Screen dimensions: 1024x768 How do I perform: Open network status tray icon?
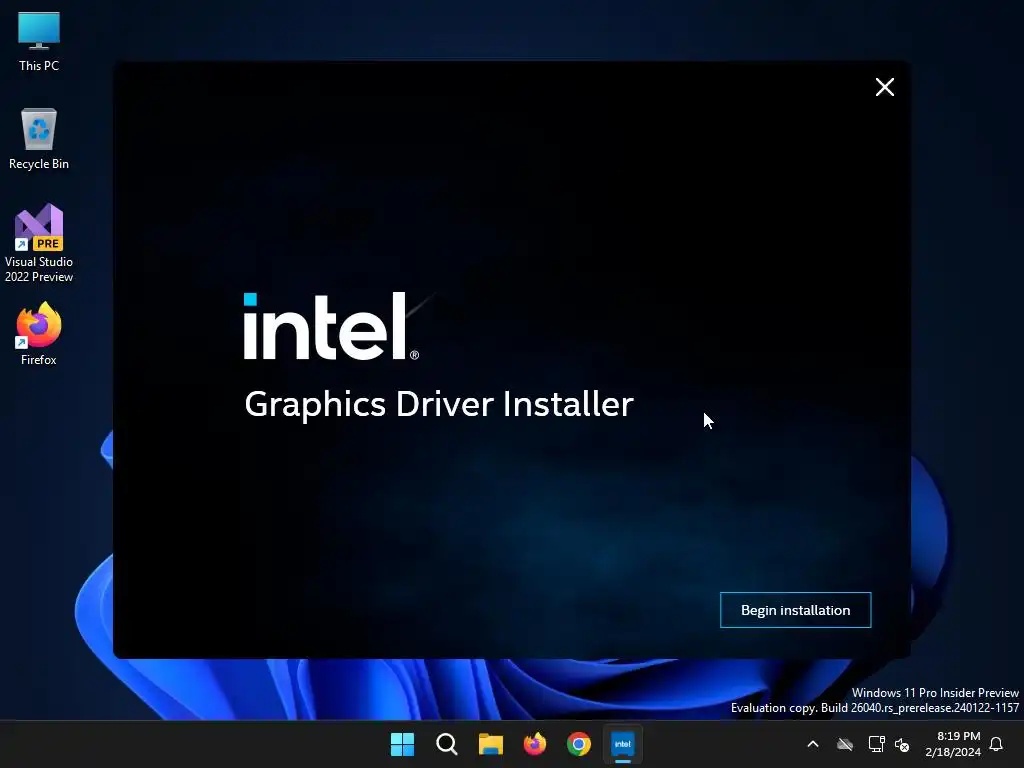tap(876, 744)
